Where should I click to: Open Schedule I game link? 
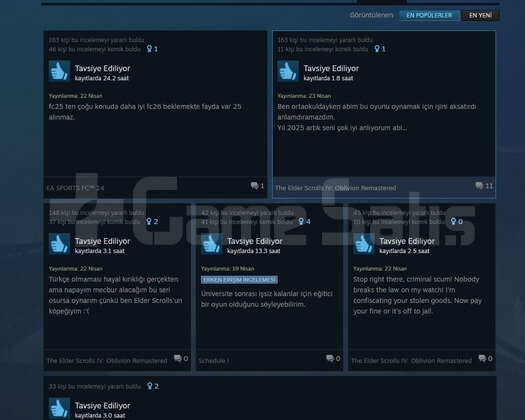[214, 361]
